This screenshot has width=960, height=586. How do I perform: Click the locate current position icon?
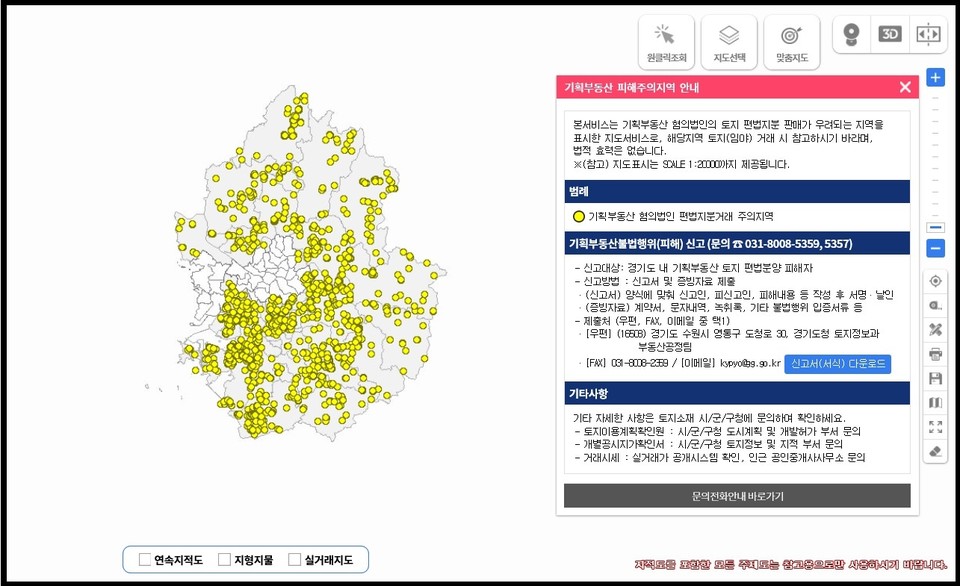[x=935, y=281]
